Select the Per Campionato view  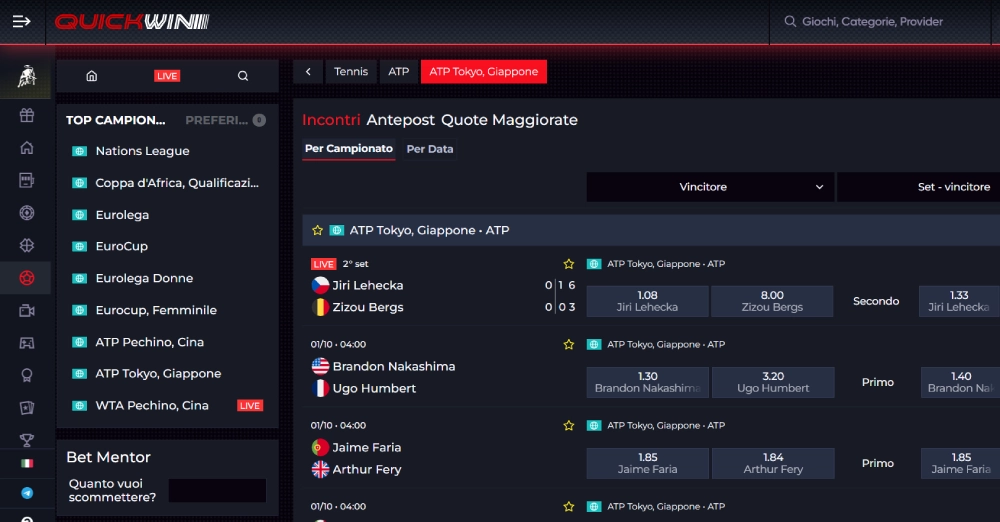(x=349, y=149)
